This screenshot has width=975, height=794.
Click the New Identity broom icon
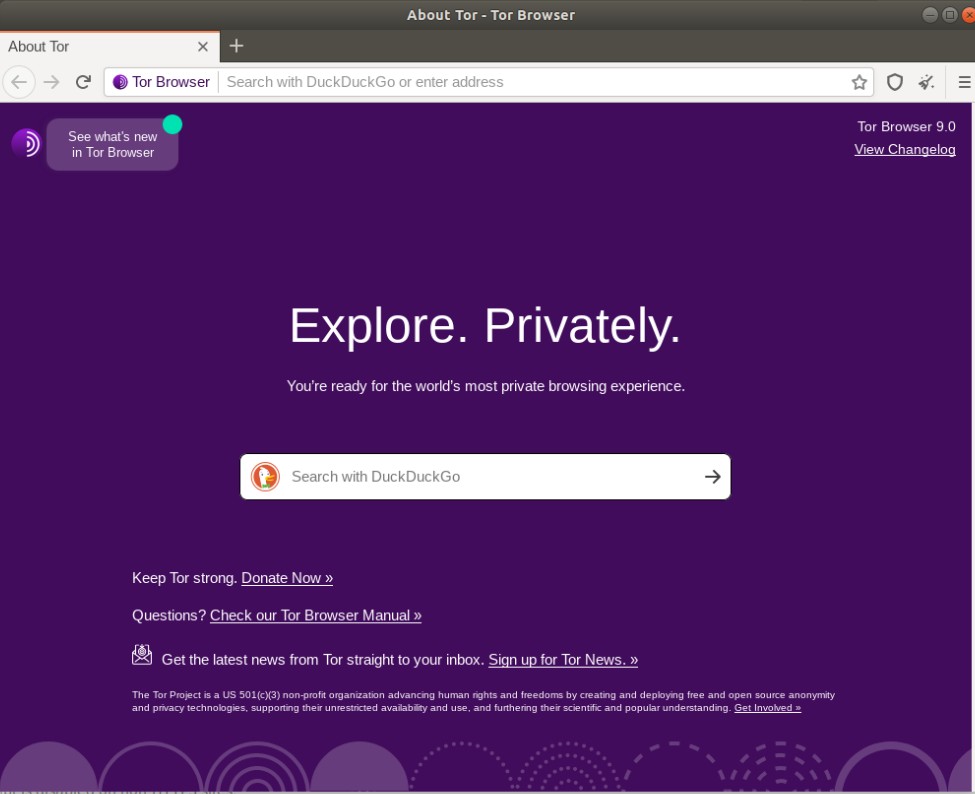coord(927,82)
